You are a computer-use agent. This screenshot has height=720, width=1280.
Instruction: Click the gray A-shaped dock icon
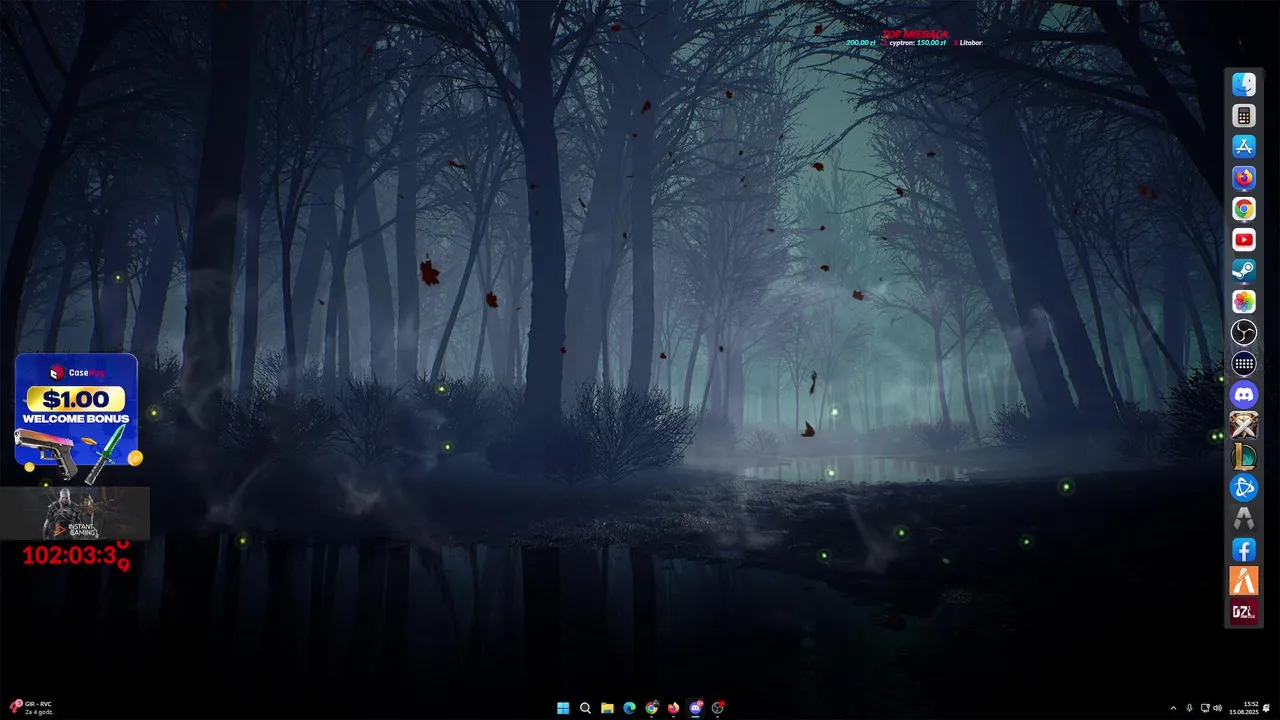[x=1243, y=519]
